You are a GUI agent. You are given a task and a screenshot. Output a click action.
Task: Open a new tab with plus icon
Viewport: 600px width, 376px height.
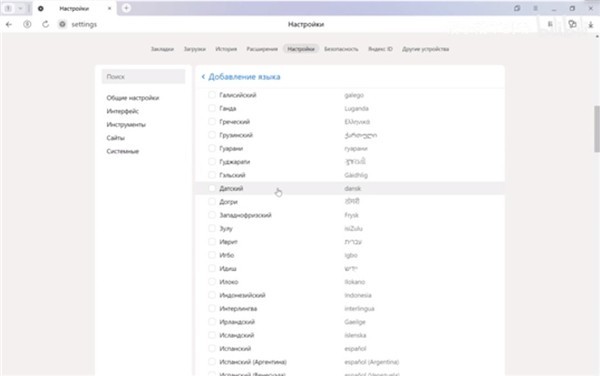[x=126, y=8]
